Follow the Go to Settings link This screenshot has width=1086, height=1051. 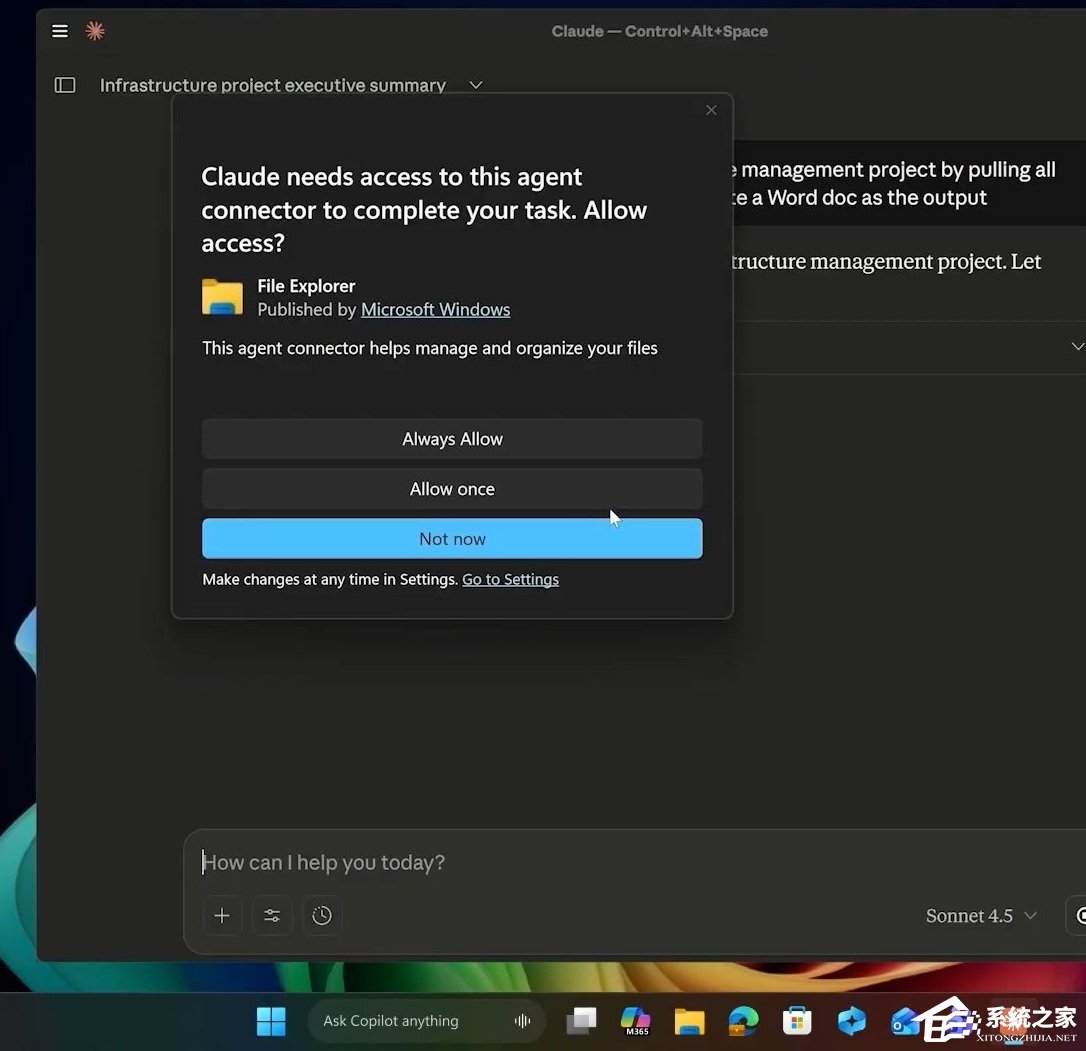click(510, 579)
